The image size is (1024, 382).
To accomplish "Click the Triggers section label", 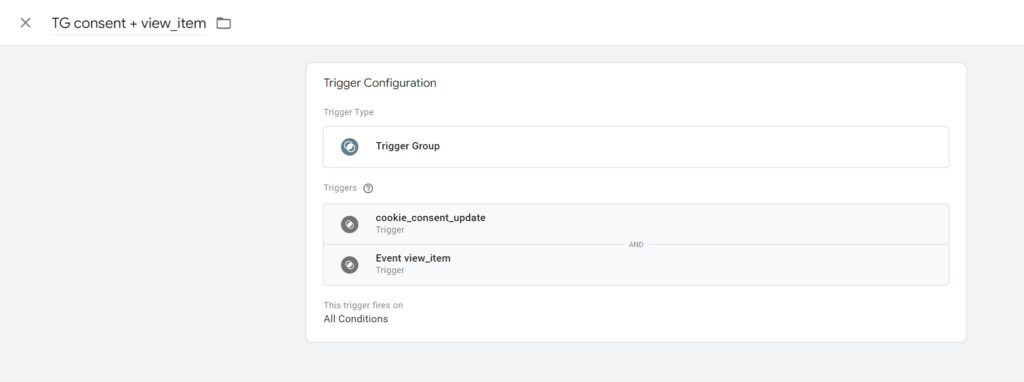I will click(x=340, y=188).
